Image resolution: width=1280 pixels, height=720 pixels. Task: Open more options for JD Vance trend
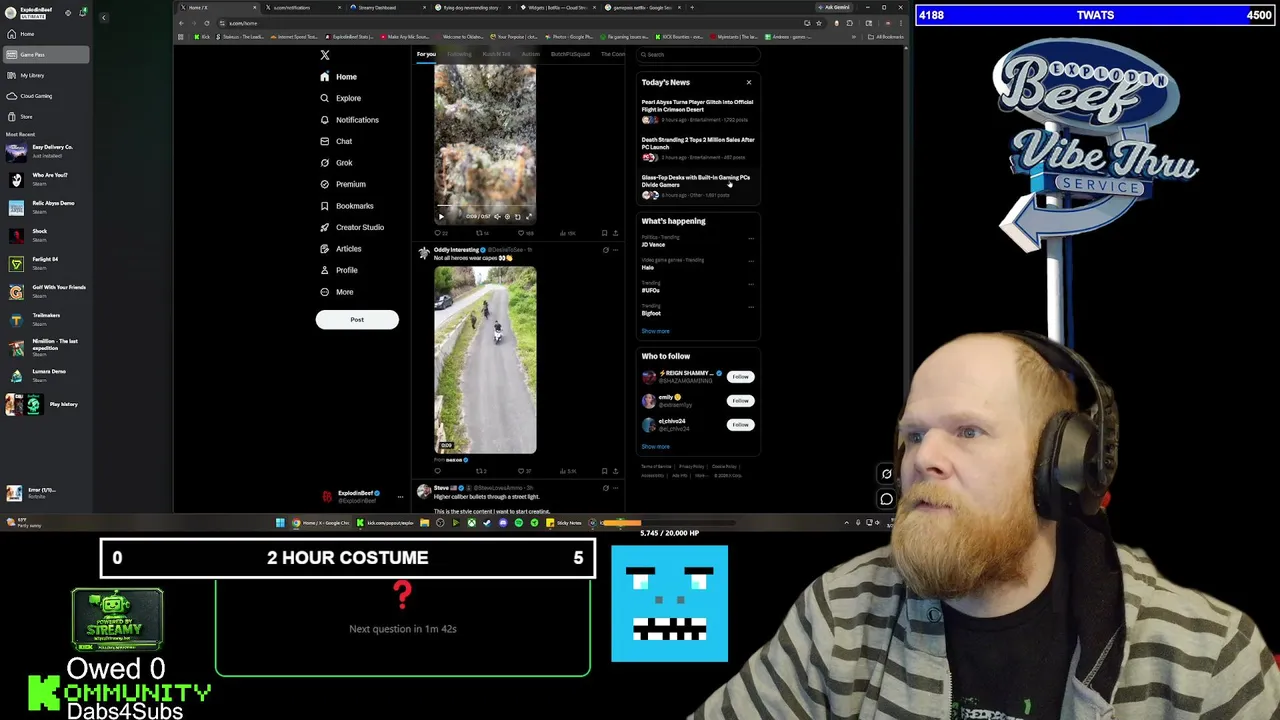point(751,238)
